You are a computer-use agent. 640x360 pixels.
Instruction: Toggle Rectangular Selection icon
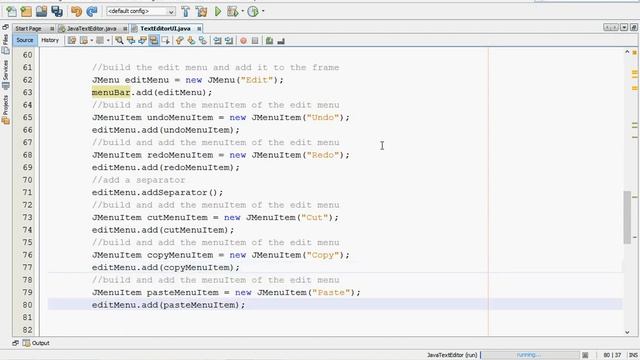tap(165, 40)
